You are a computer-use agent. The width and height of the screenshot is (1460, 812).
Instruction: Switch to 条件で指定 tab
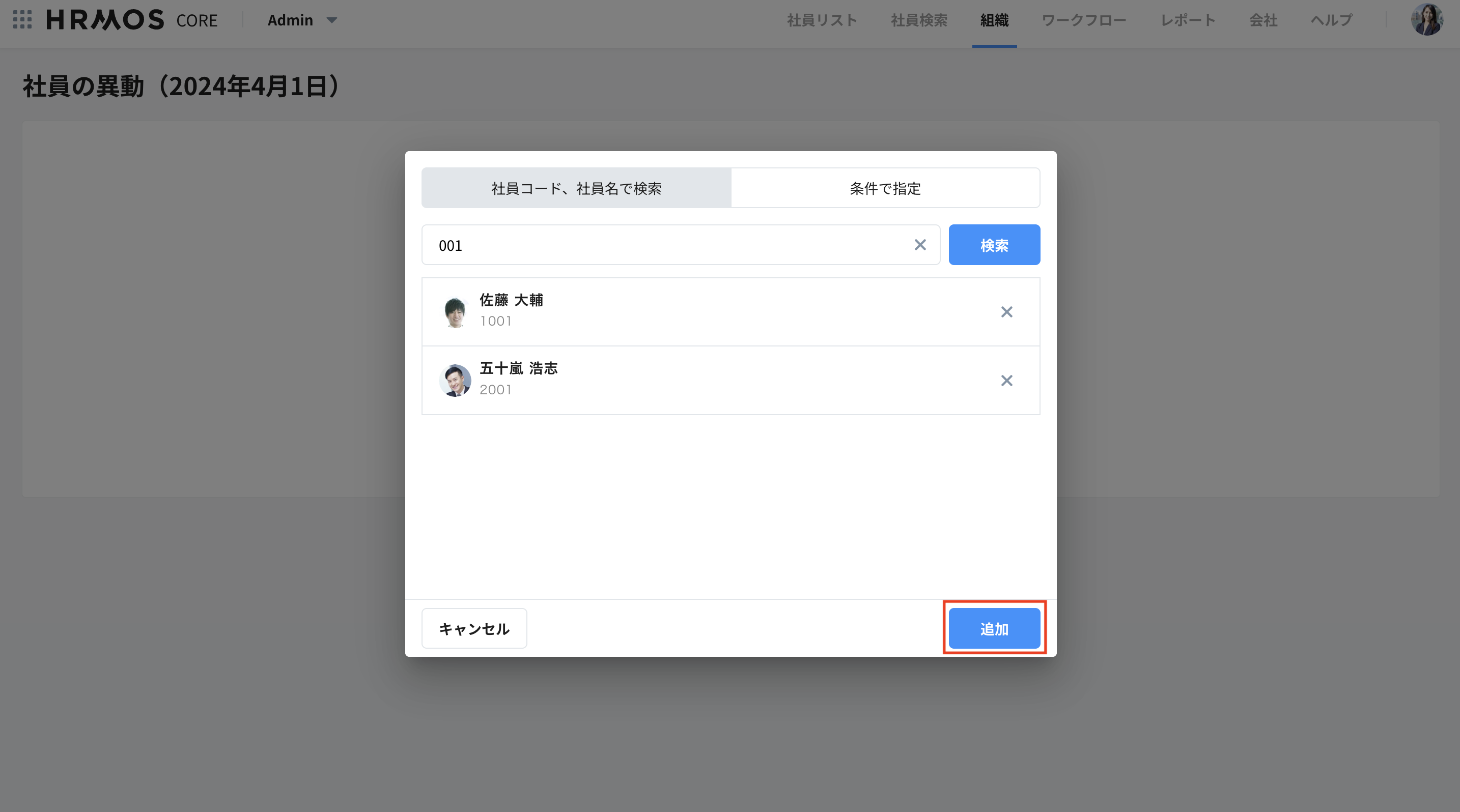pyautogui.click(x=885, y=188)
